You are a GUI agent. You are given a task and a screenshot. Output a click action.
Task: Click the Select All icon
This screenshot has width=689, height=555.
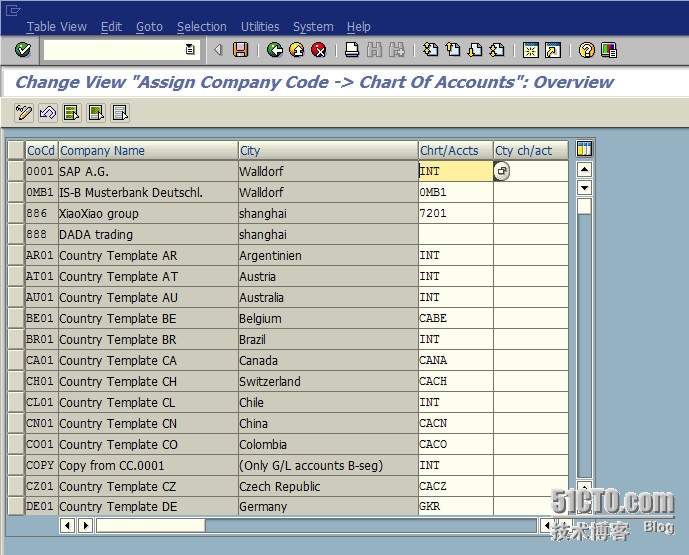(x=72, y=113)
